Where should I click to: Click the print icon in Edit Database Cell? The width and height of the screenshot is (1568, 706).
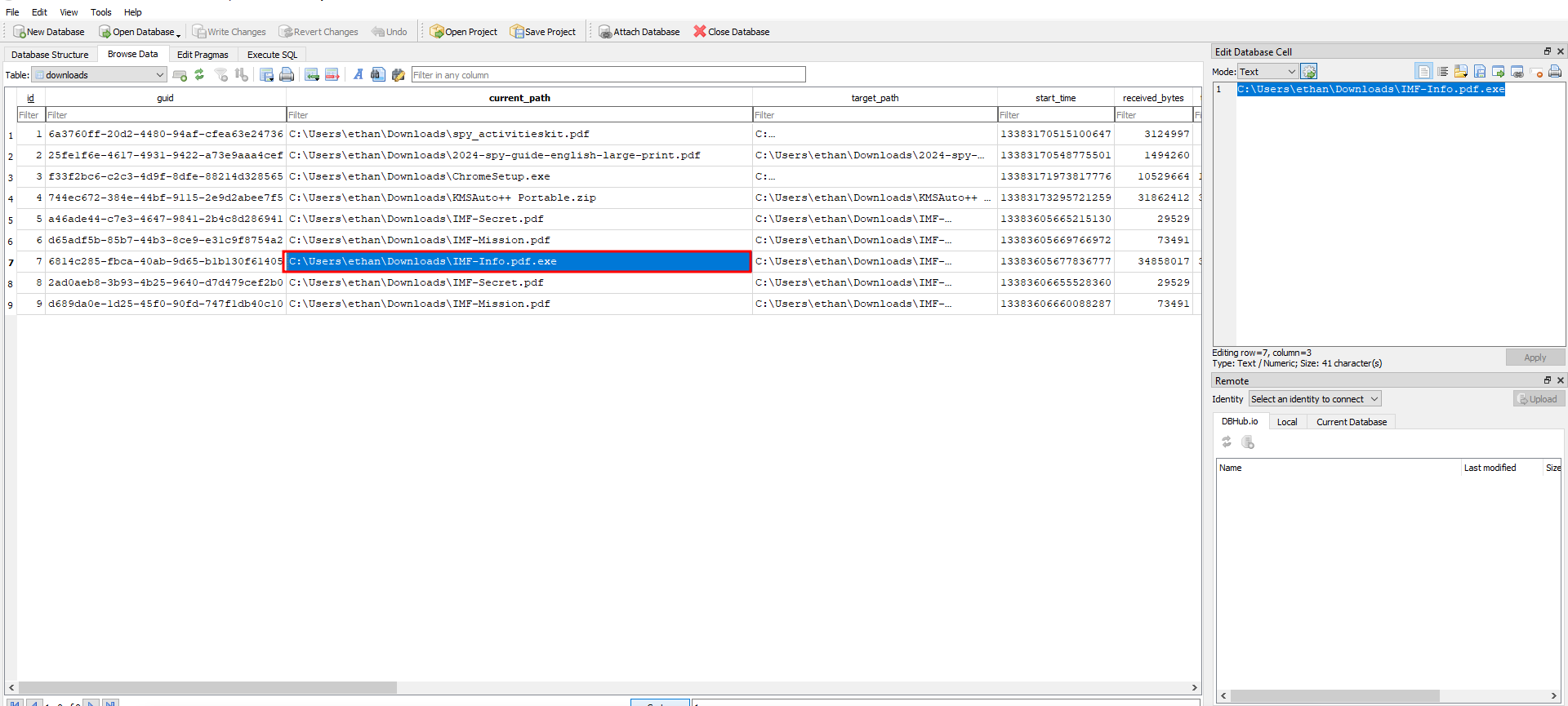click(x=1555, y=72)
